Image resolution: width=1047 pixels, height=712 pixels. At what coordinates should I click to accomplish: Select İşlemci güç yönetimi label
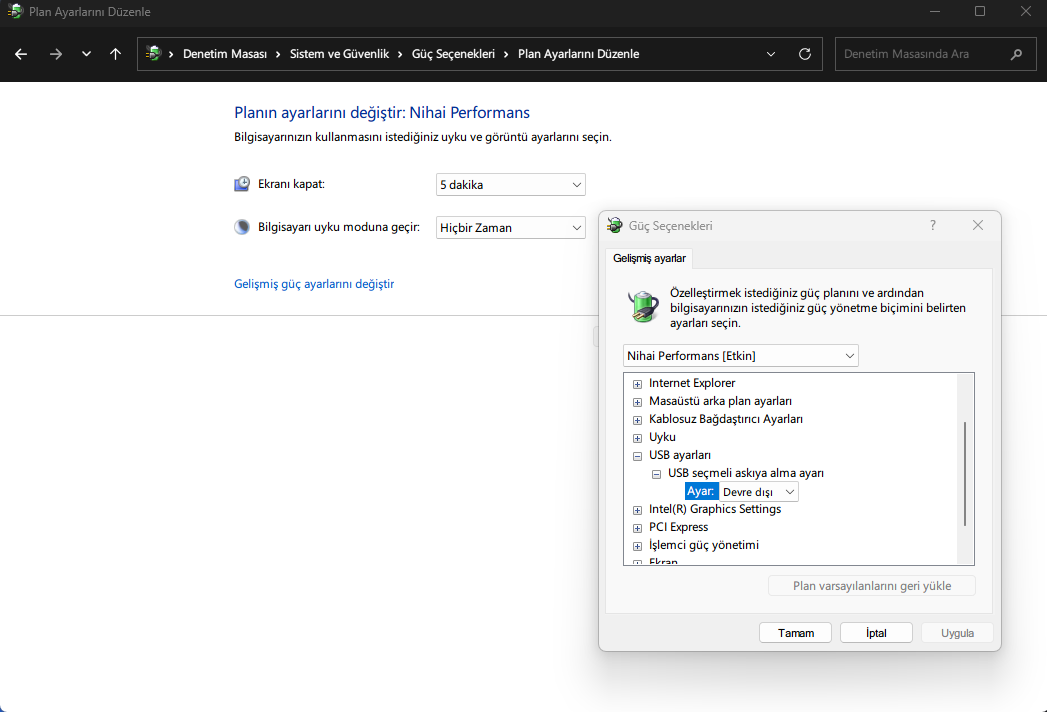(704, 546)
